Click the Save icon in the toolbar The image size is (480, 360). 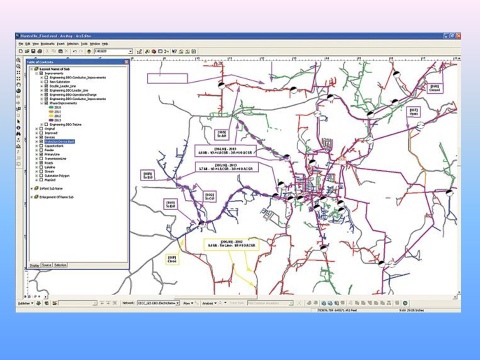tap(33, 51)
